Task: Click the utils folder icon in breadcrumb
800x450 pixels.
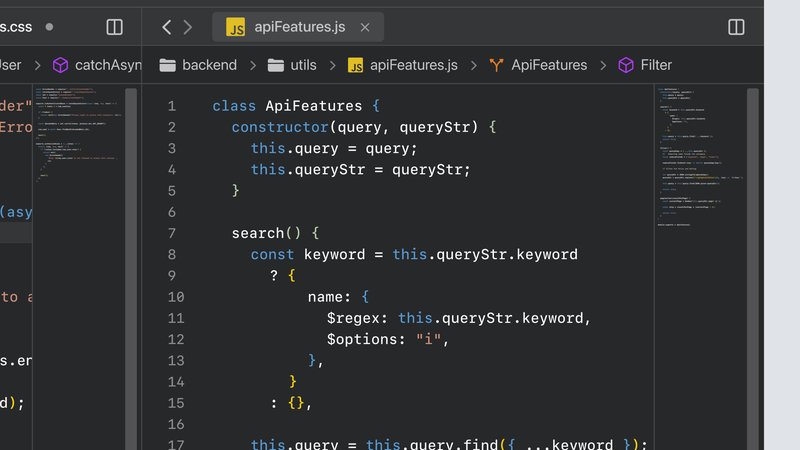Action: (276, 65)
